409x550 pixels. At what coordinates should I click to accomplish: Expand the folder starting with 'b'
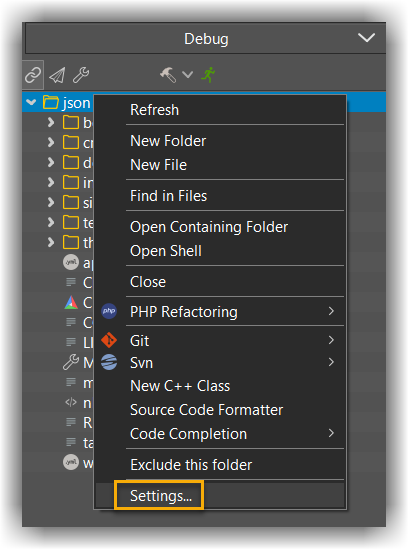(x=51, y=122)
